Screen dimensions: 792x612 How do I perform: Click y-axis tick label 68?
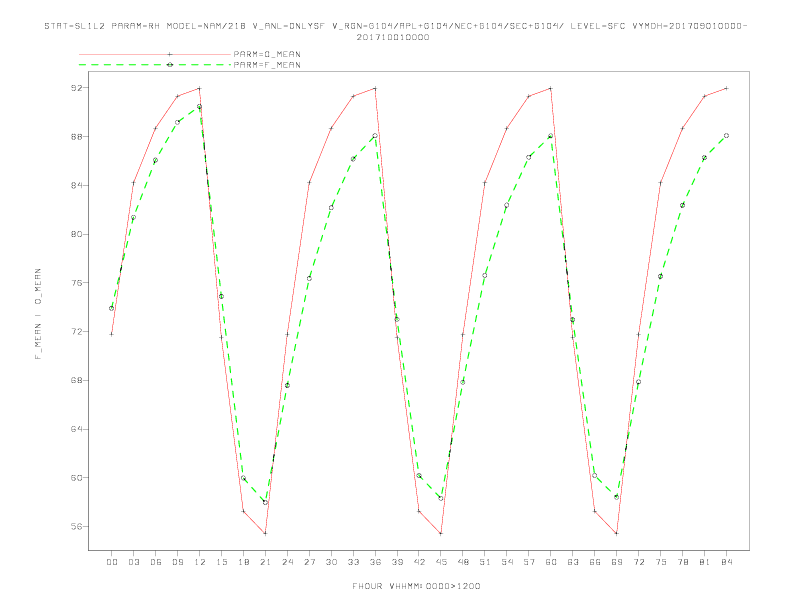[x=76, y=380]
